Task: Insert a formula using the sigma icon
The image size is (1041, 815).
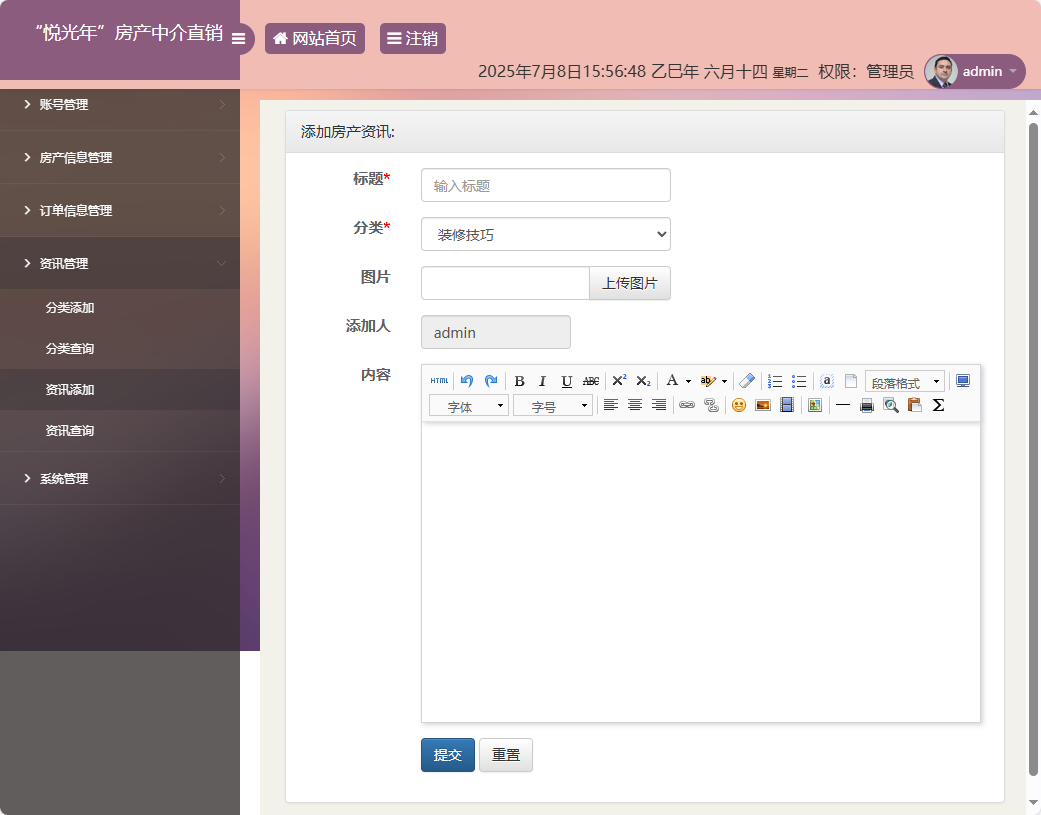Action: click(x=939, y=405)
